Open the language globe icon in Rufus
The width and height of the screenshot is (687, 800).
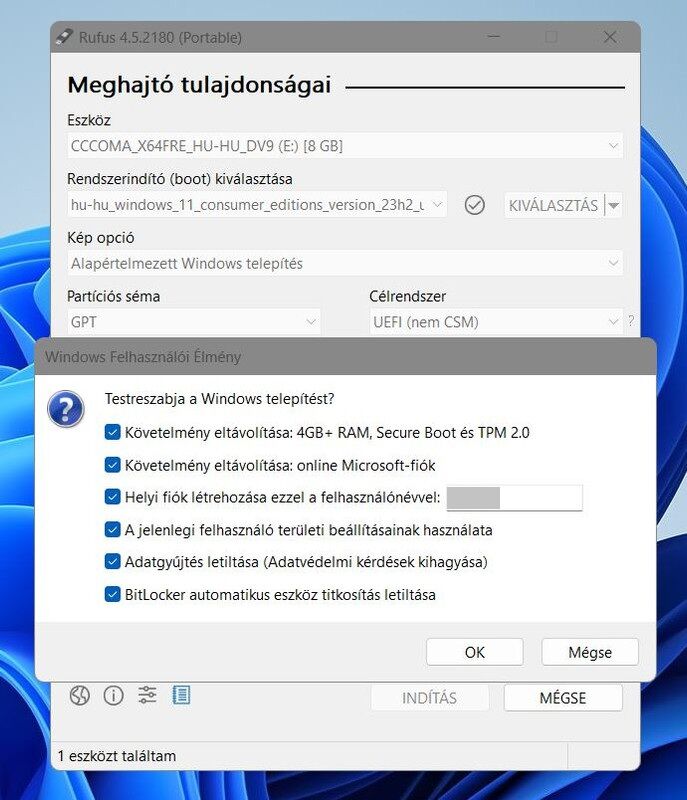point(80,695)
